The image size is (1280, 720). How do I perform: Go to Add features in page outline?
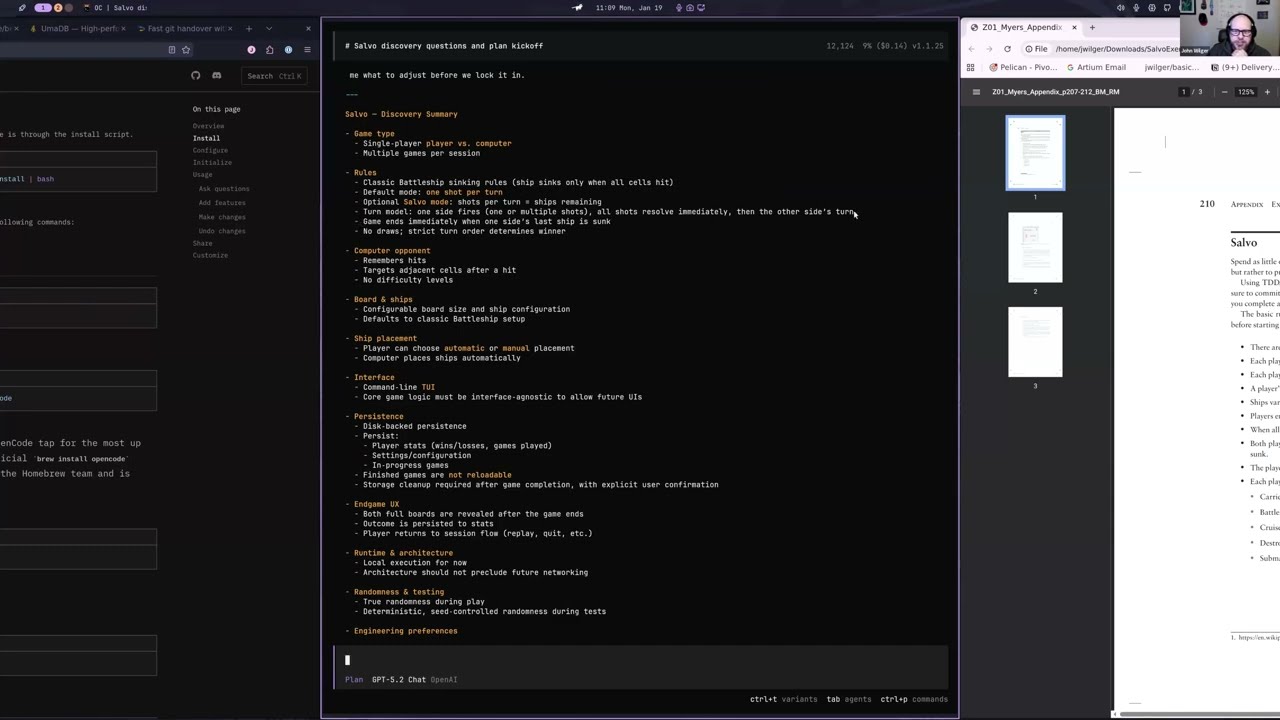pos(222,202)
